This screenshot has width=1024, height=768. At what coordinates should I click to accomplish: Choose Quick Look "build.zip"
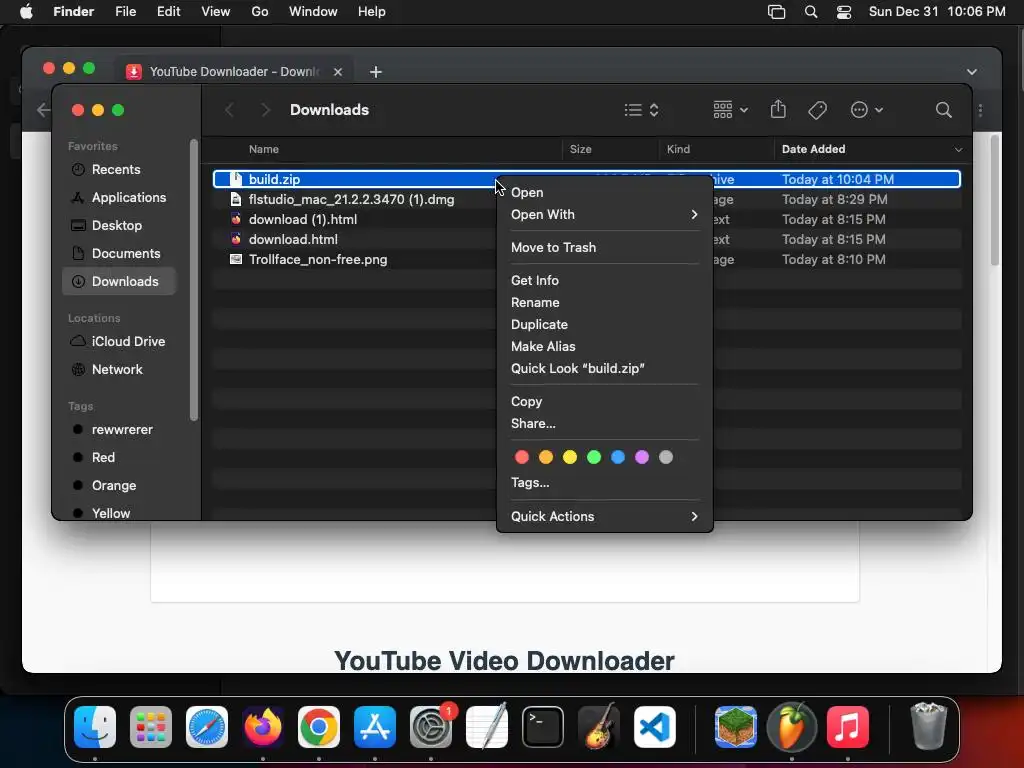(x=604, y=368)
